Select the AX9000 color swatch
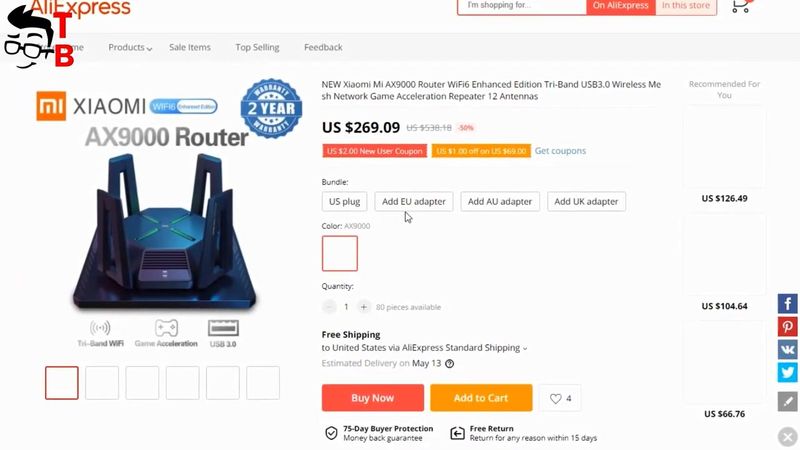This screenshot has width=800, height=450. [340, 254]
